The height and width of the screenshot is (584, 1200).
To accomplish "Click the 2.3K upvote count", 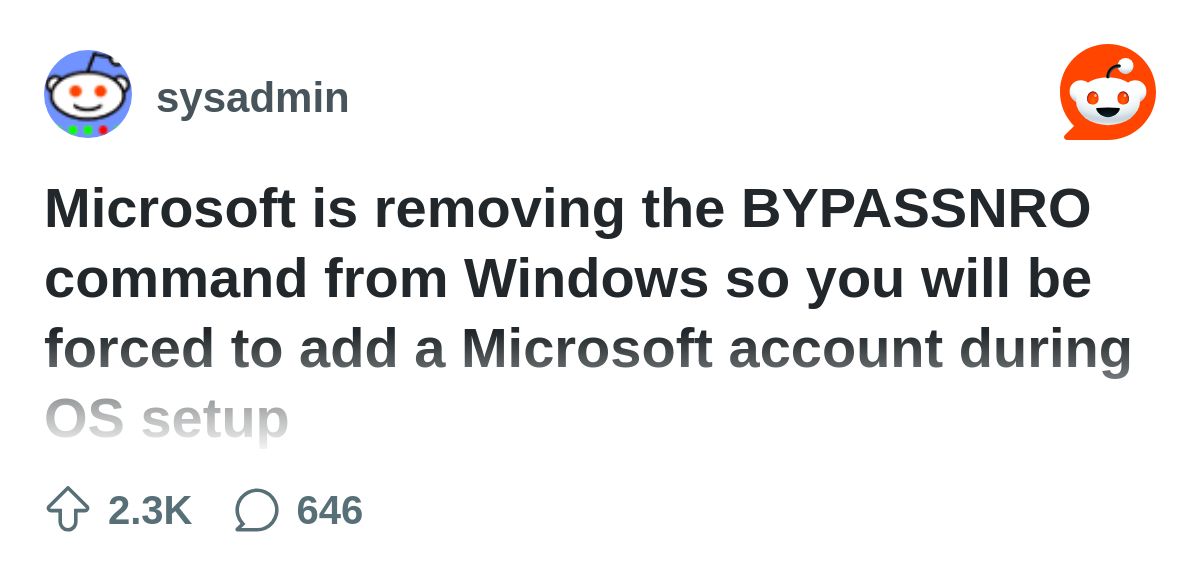I will [x=149, y=510].
